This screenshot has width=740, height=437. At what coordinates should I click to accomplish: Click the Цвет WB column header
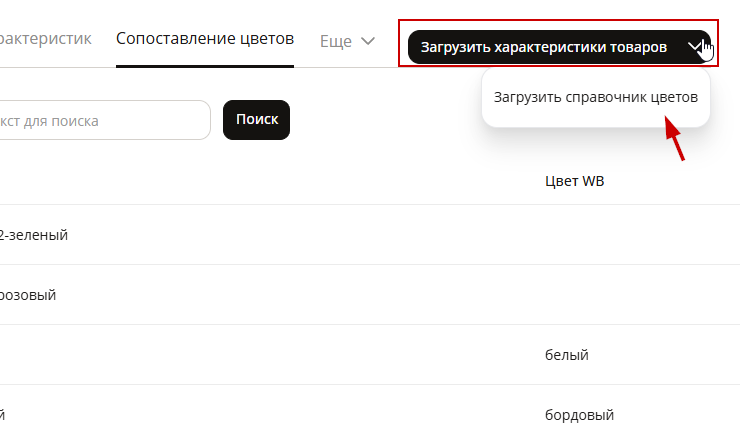574,181
